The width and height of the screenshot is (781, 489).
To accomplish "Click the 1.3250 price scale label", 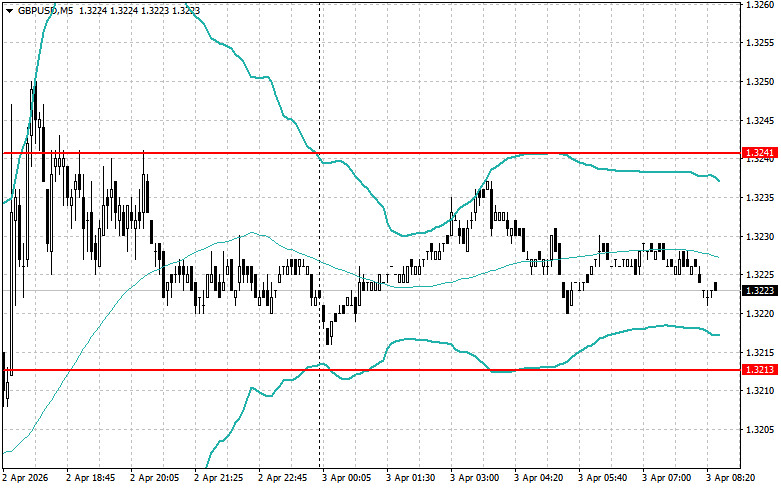I will tap(760, 82).
